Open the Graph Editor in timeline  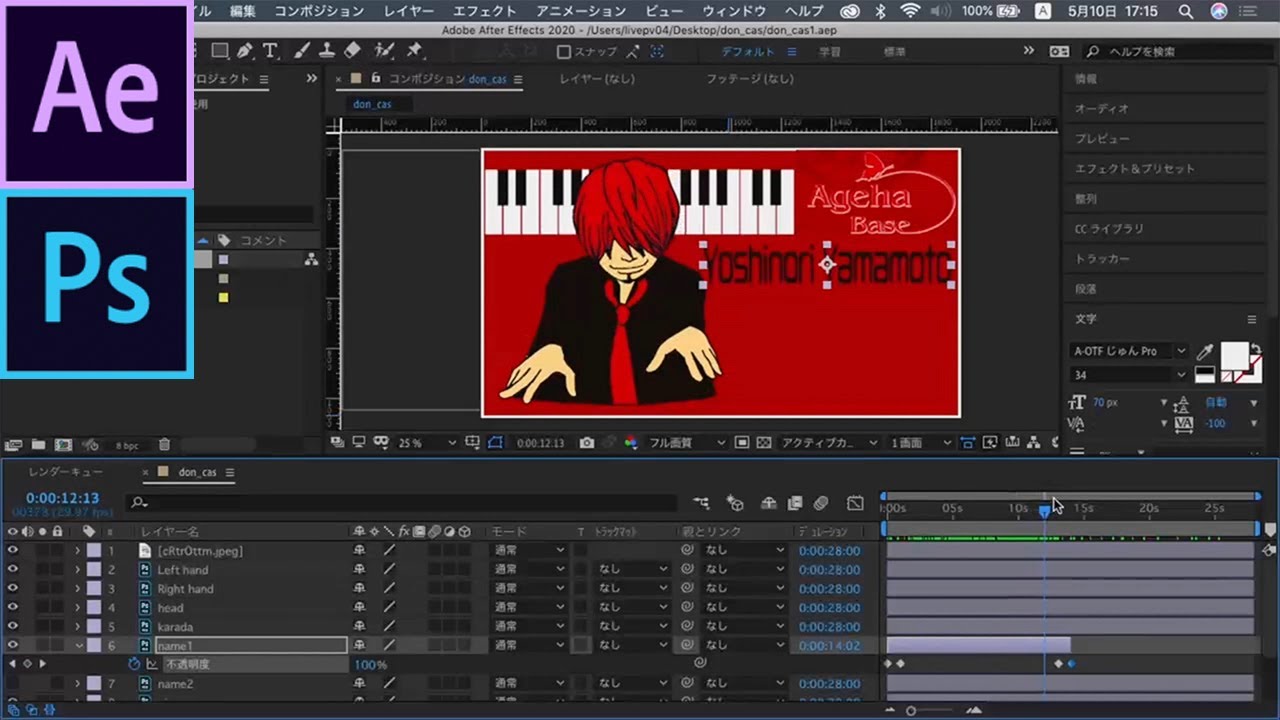855,503
